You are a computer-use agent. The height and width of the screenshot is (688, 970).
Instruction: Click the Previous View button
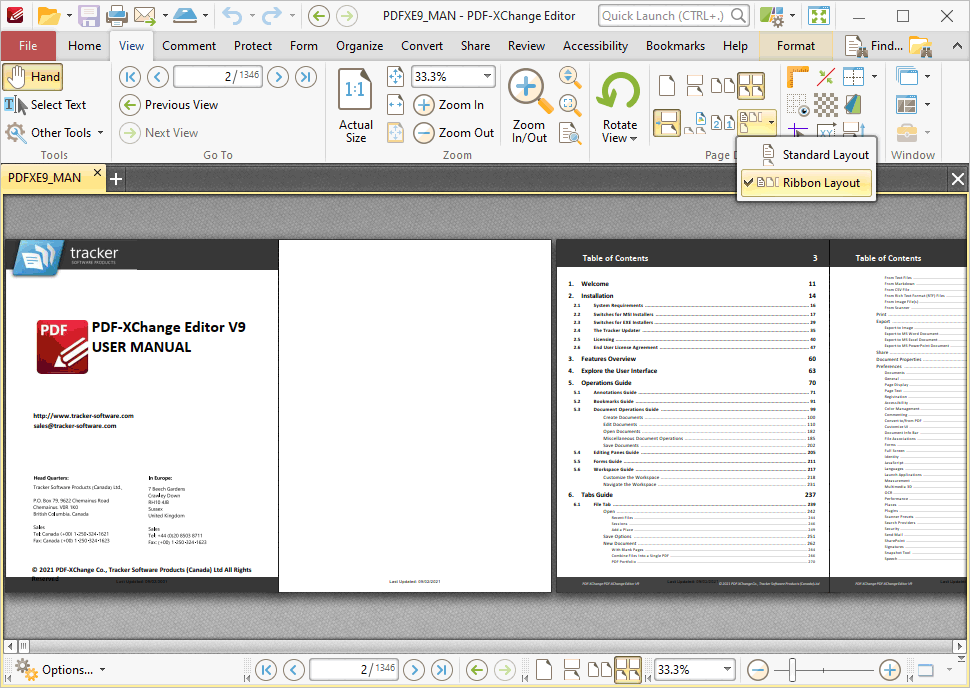coord(169,105)
